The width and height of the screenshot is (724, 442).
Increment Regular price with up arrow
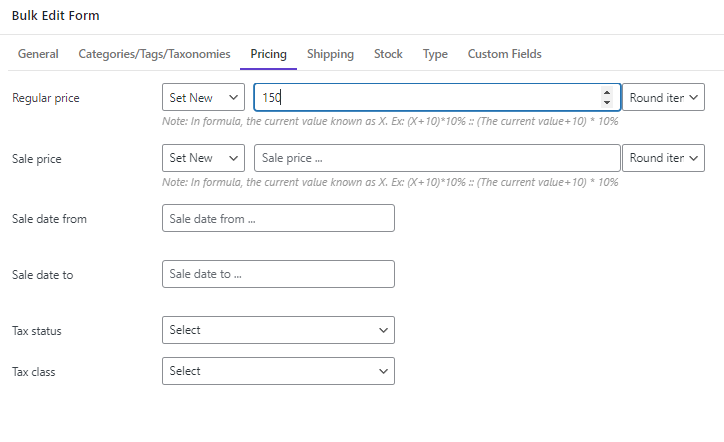tap(607, 92)
